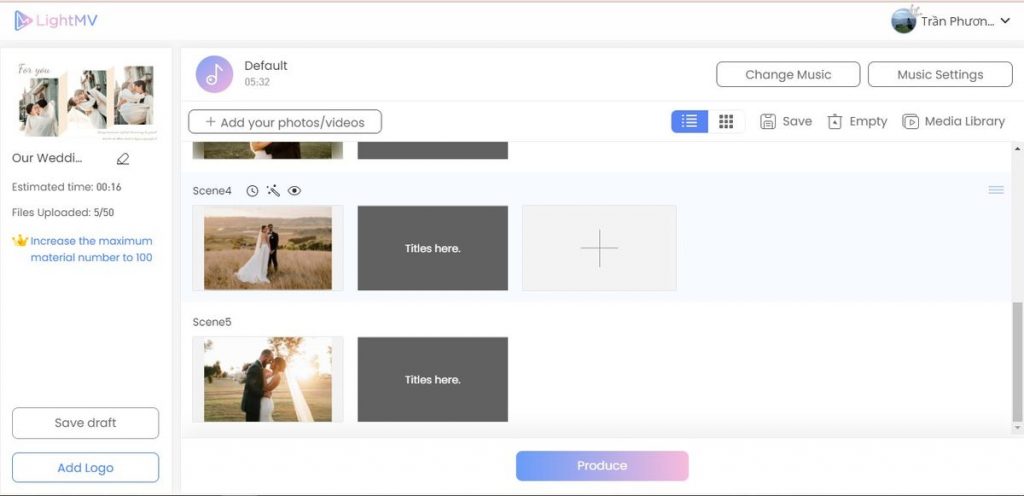1024x496 pixels.
Task: Save the project using the Save icon
Action: [x=786, y=121]
